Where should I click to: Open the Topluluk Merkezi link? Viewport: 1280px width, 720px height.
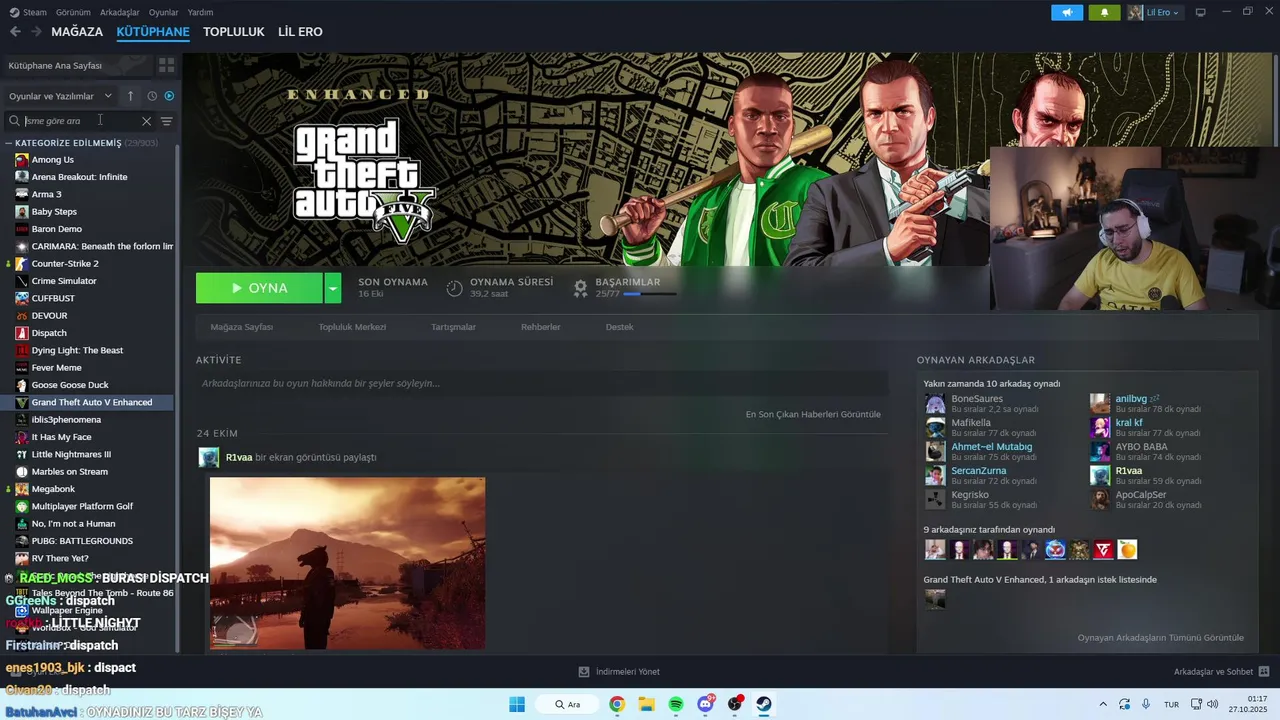coord(352,327)
